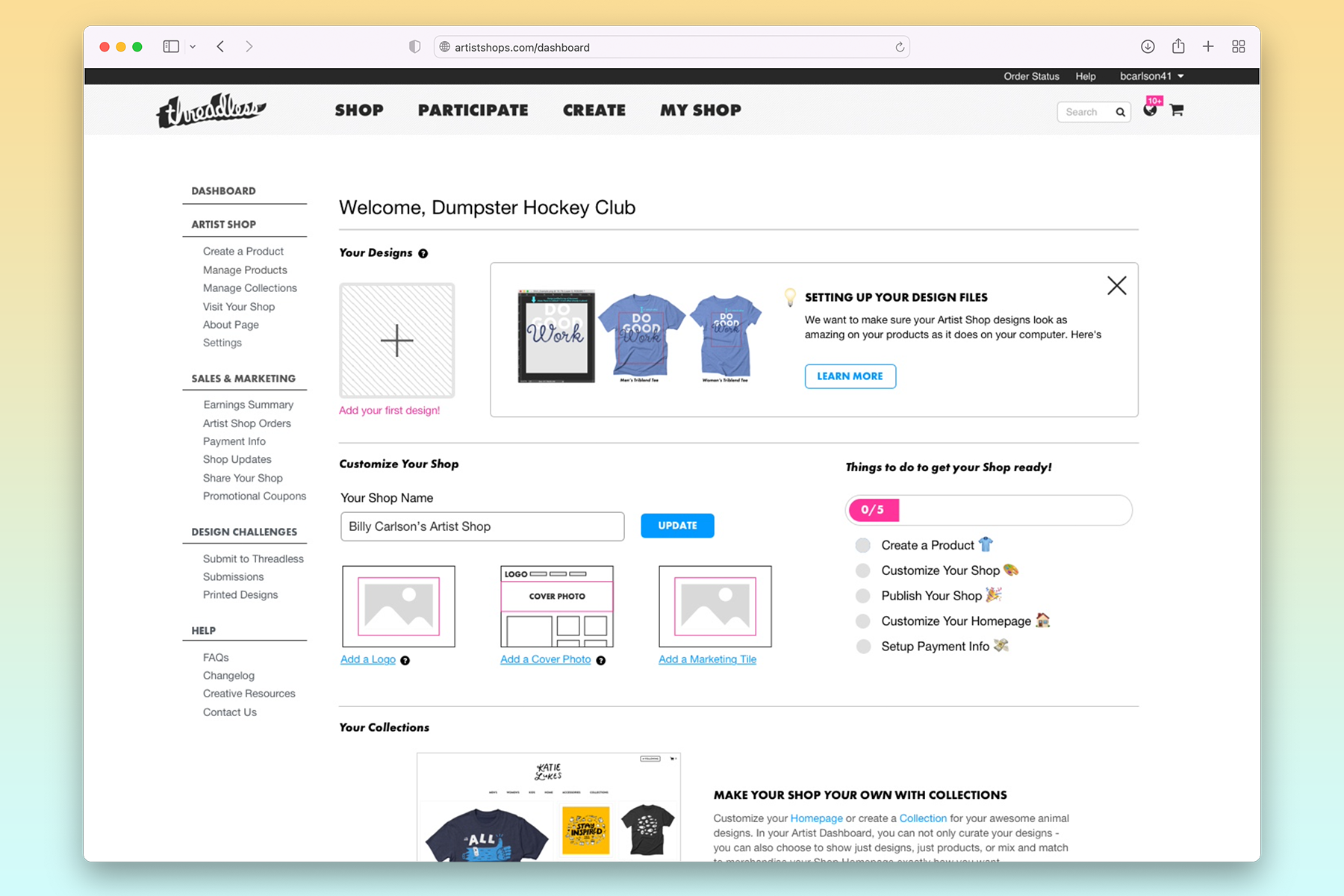
Task: Click the UPDATE shop name button
Action: click(x=677, y=526)
